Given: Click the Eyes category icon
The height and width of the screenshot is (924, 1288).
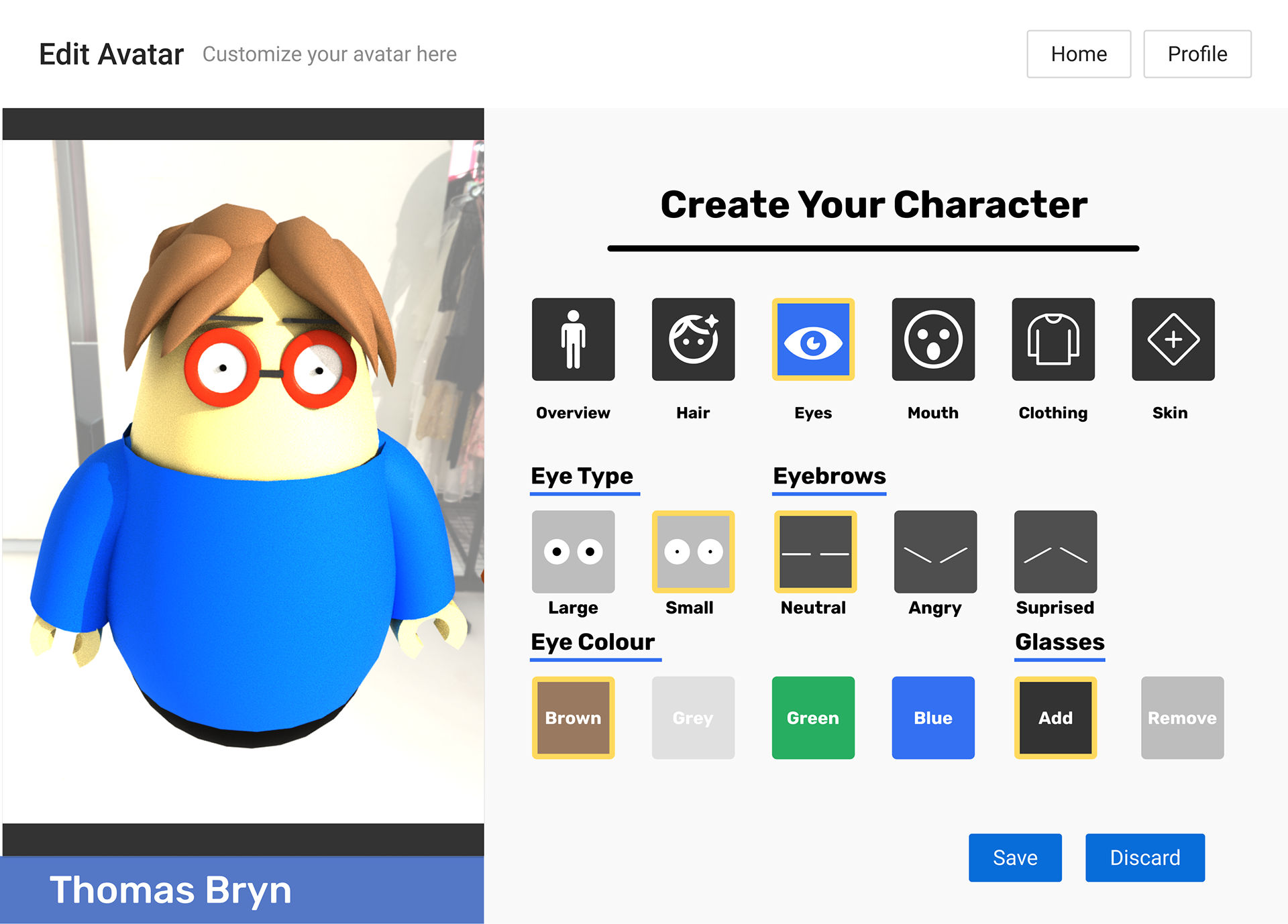Looking at the screenshot, I should click(x=813, y=339).
